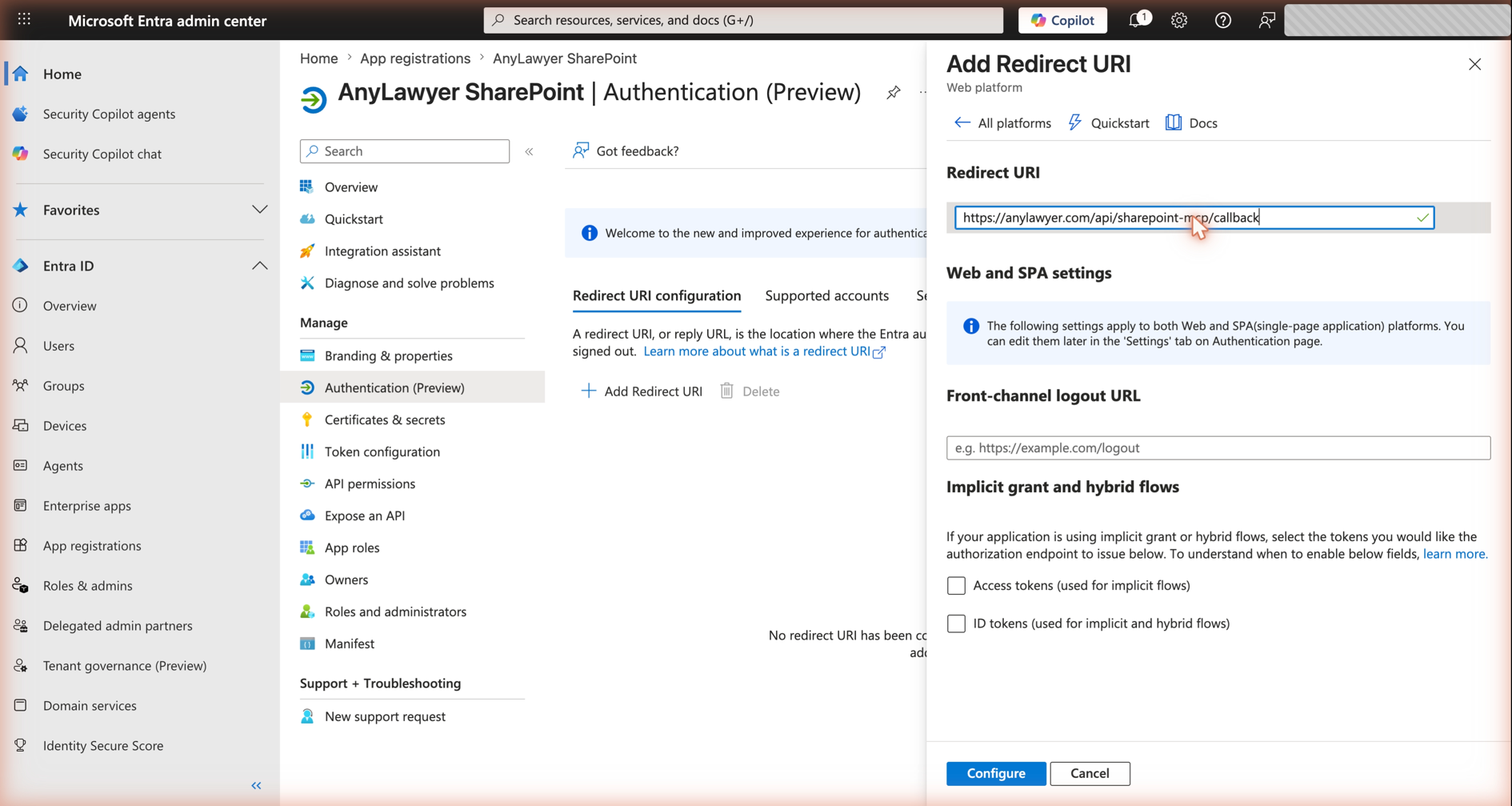Viewport: 1512px width, 806px height.
Task: Open the help question mark icon
Action: [1222, 21]
